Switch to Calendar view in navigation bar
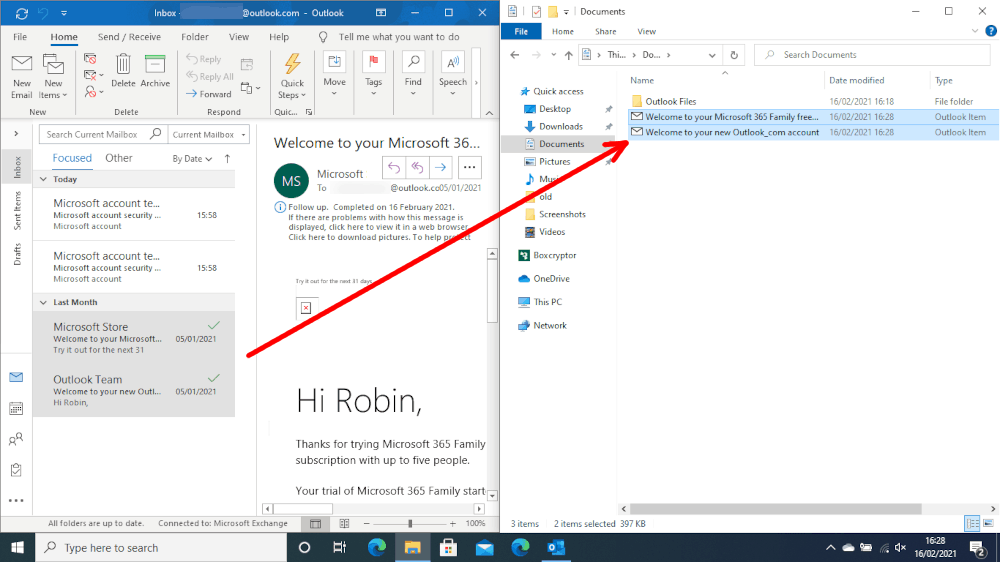 (x=17, y=408)
